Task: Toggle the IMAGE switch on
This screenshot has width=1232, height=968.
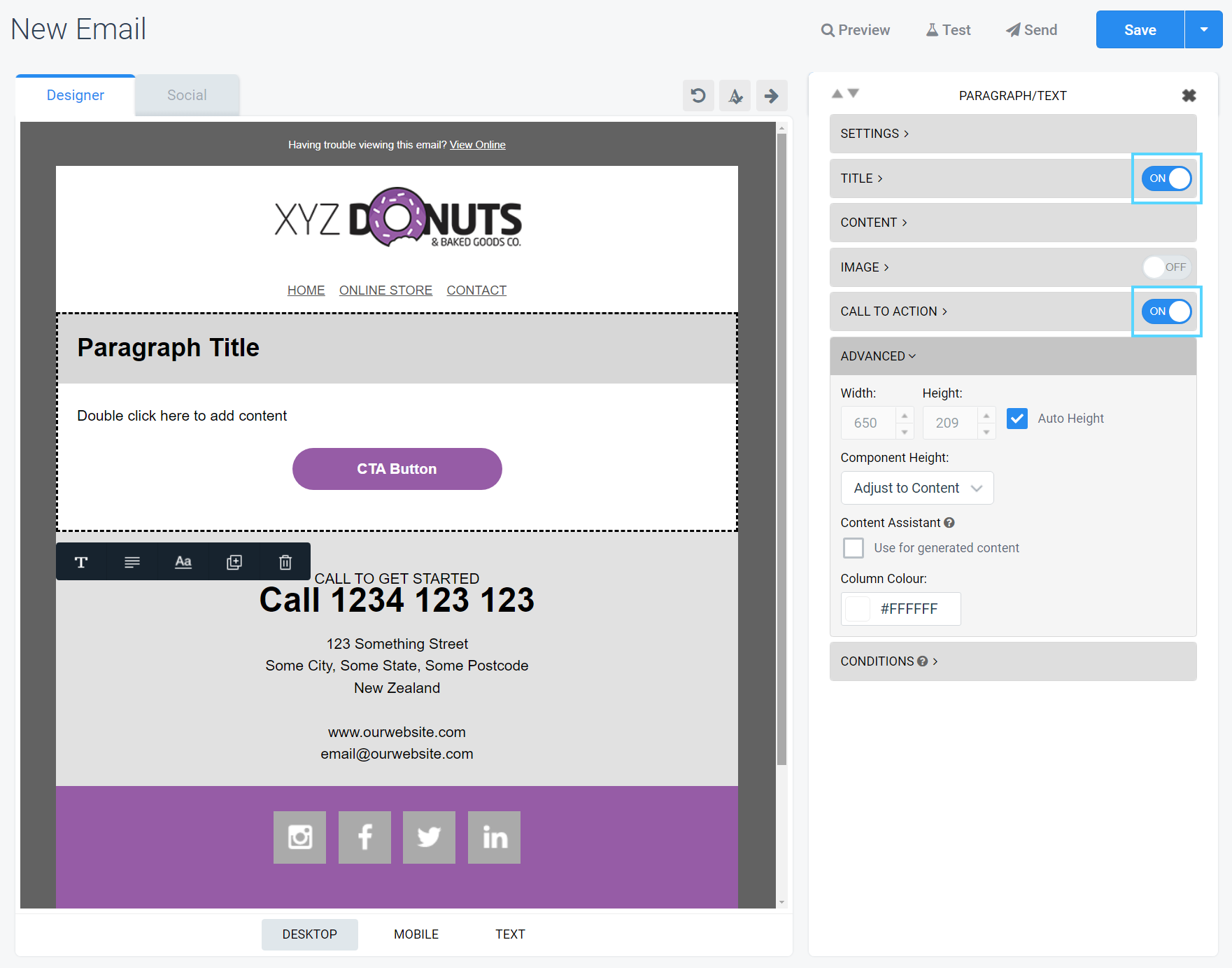Action: 1166,267
